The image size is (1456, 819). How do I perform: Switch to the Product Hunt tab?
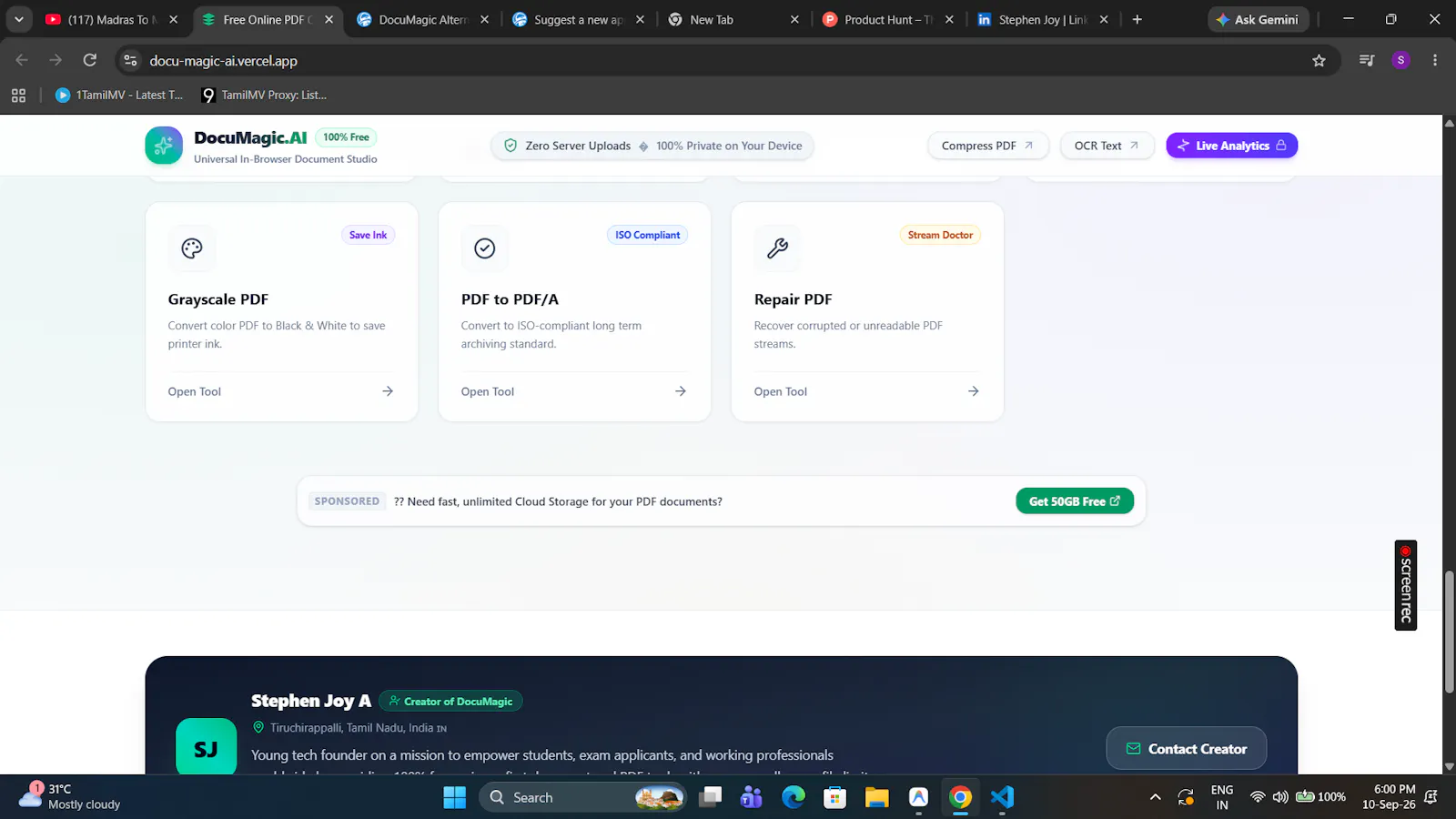888,19
